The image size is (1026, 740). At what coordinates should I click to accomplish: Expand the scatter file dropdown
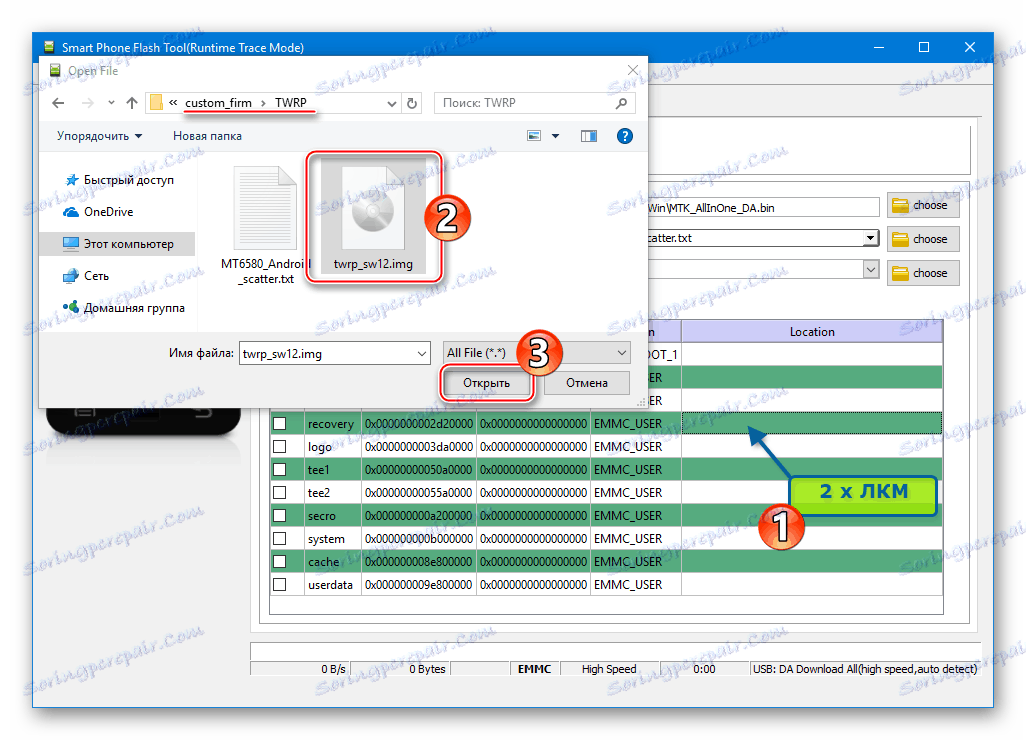coord(870,238)
